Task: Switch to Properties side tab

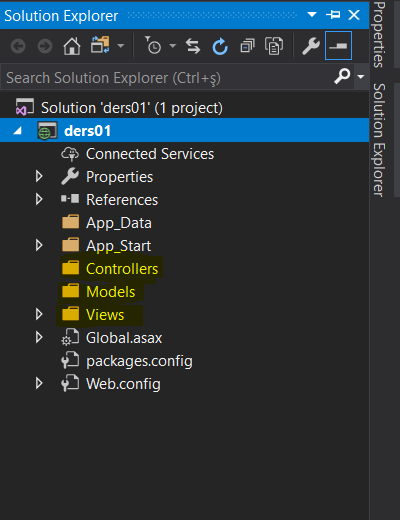Action: pos(380,35)
